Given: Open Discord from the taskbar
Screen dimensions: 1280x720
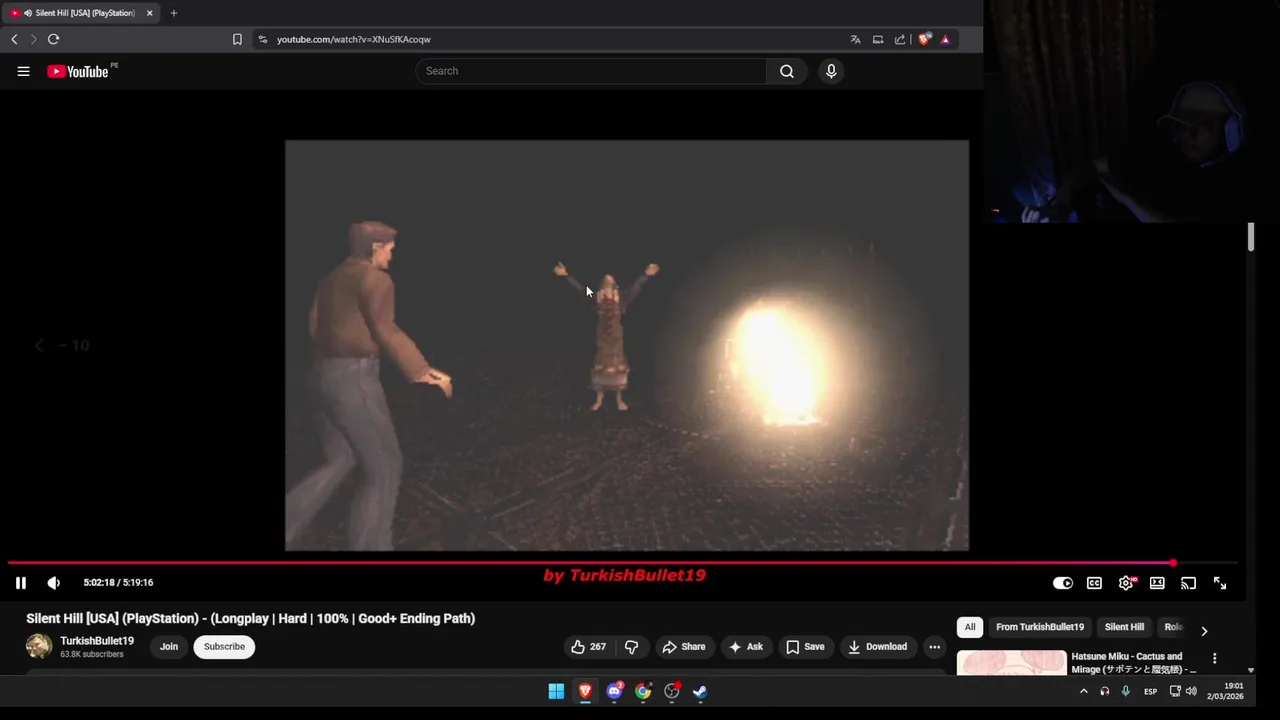Looking at the screenshot, I should (x=614, y=691).
